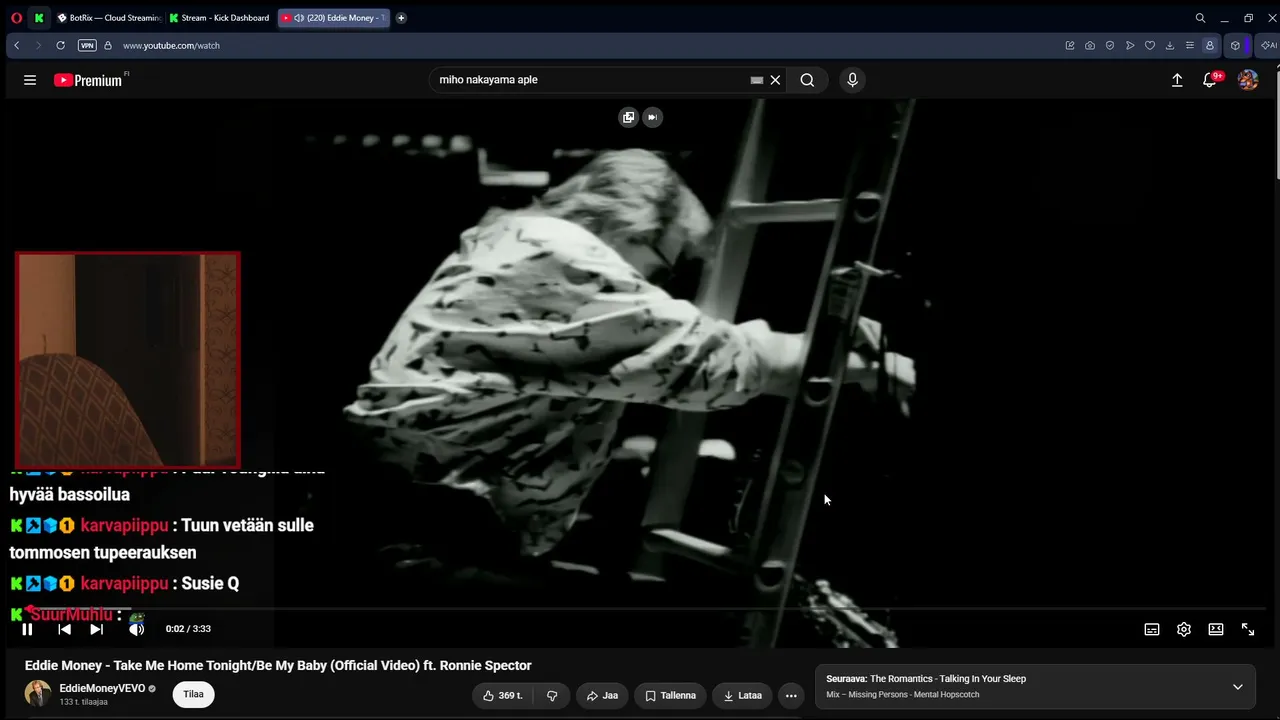
Task: Toggle subtitles on the video player
Action: pyautogui.click(x=1152, y=629)
